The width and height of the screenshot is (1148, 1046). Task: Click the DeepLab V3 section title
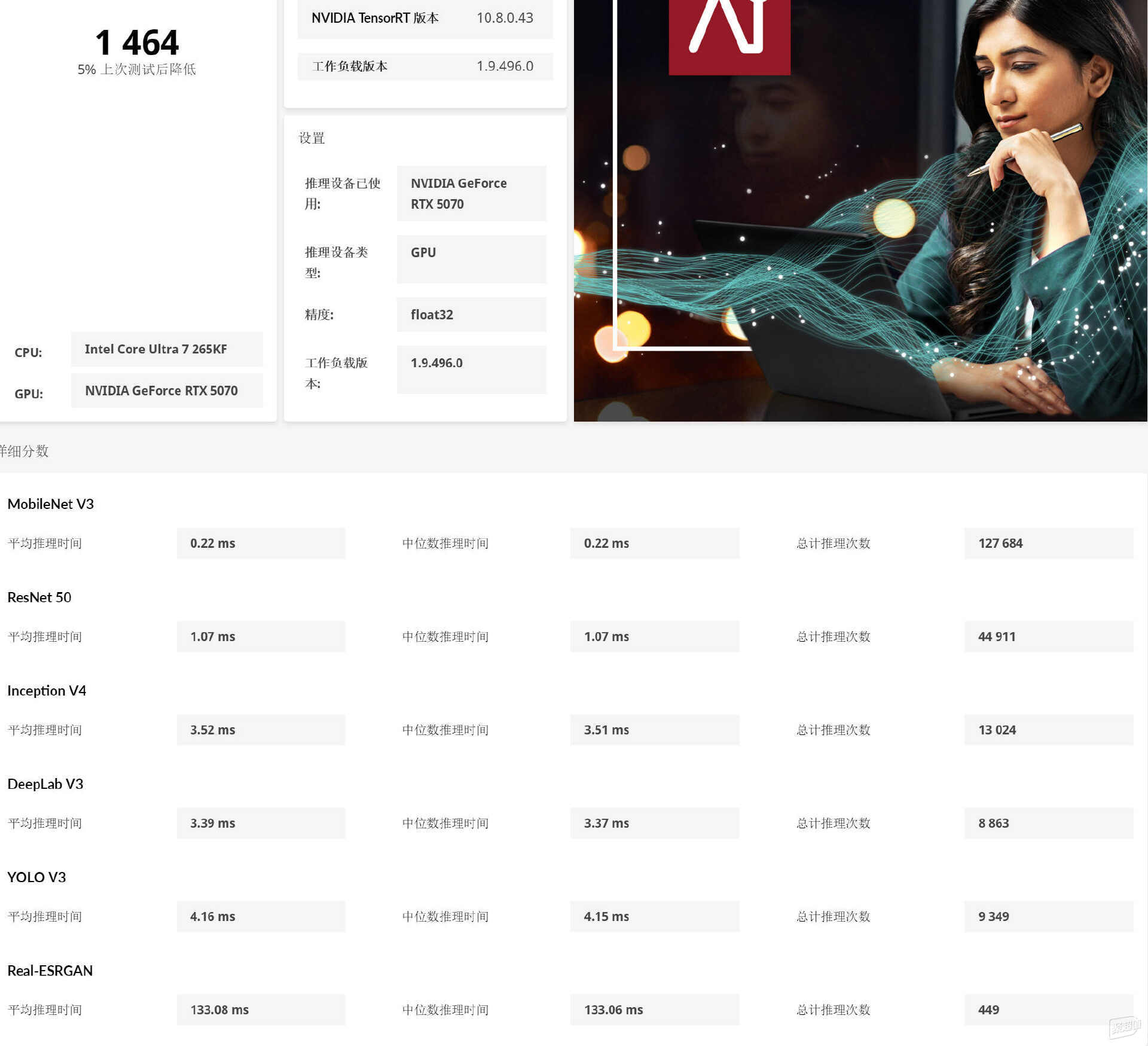click(x=45, y=784)
